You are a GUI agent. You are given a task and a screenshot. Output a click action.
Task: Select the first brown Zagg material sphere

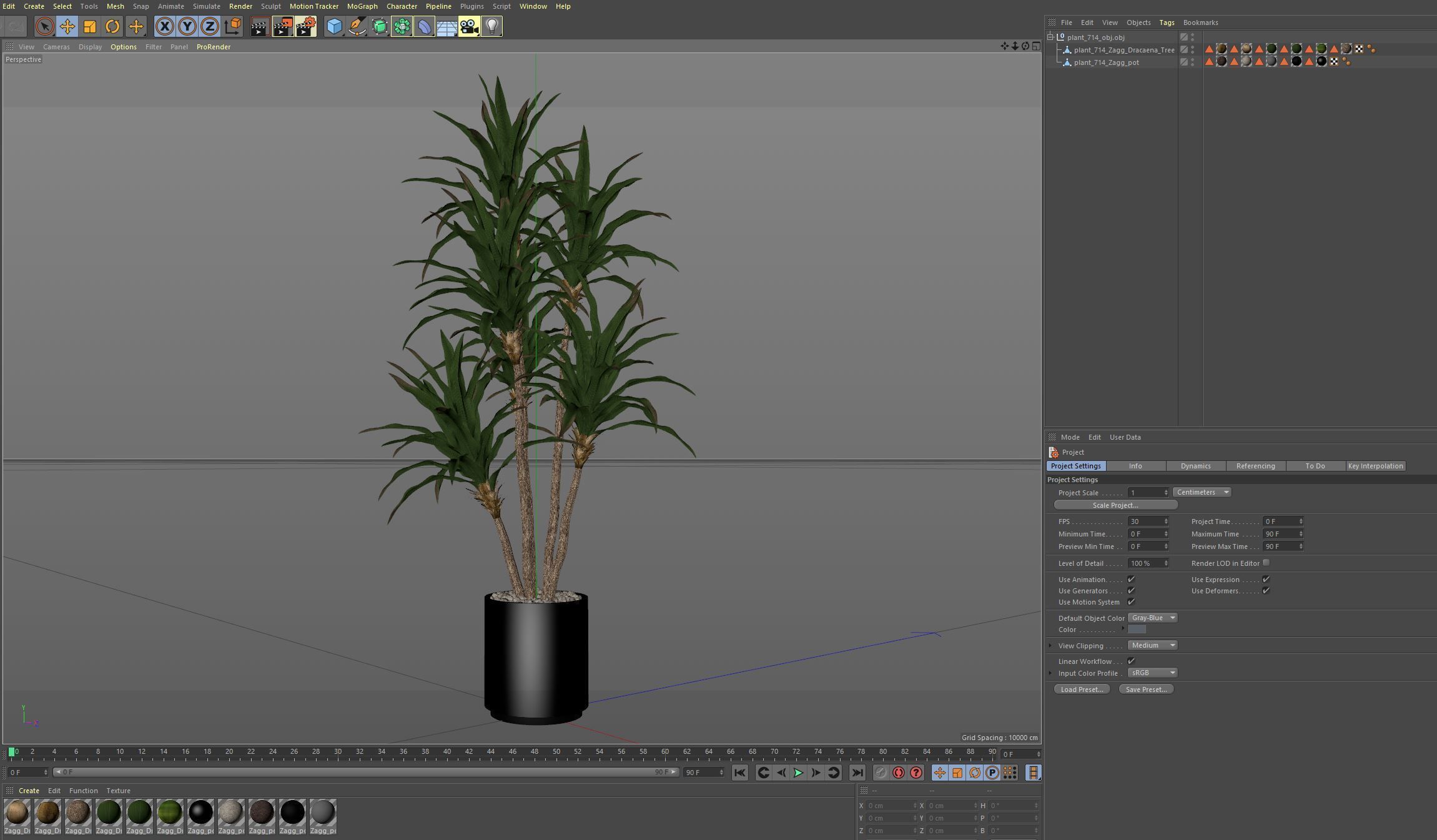tap(17, 813)
